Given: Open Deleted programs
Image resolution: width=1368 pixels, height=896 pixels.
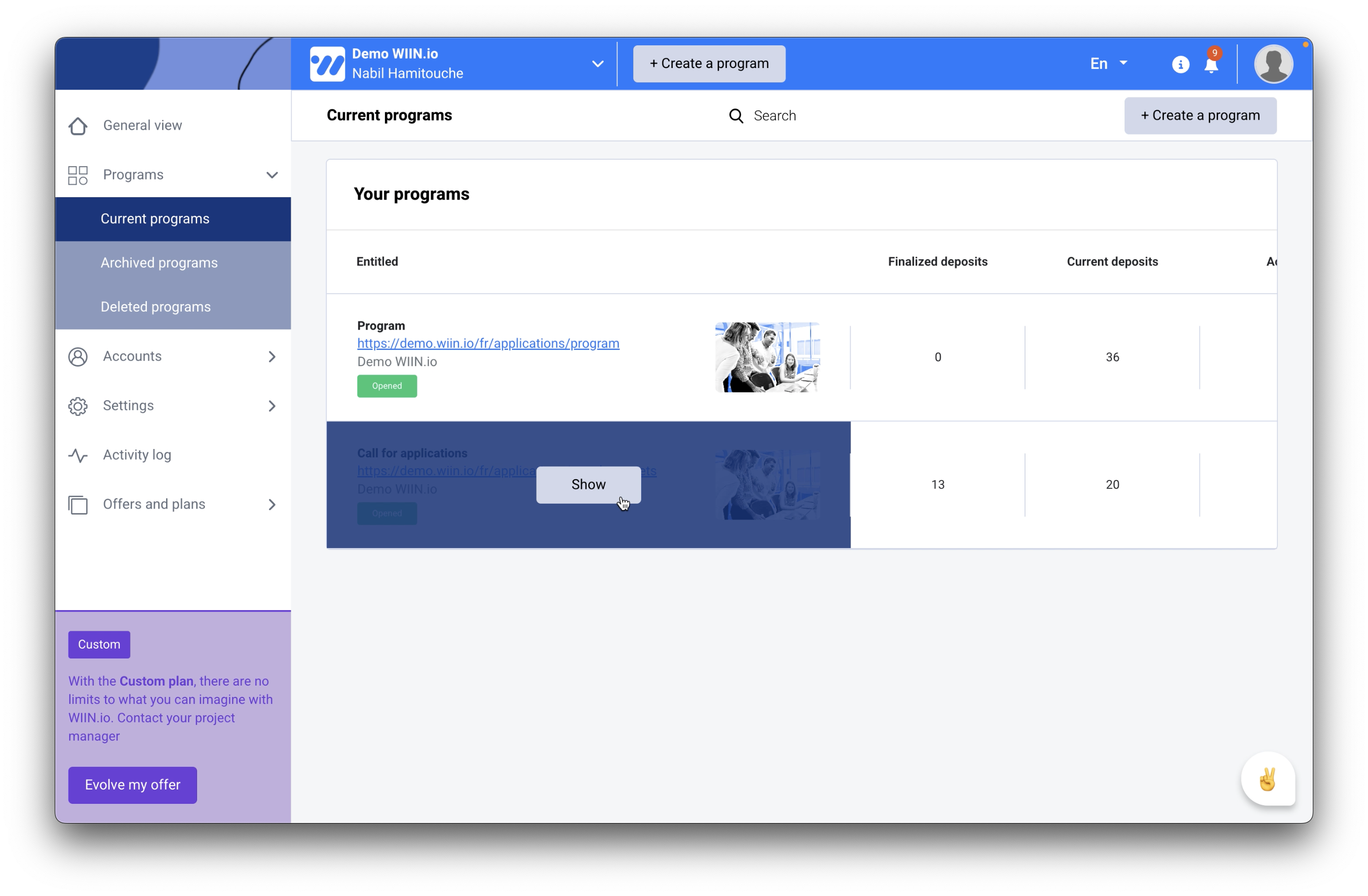Looking at the screenshot, I should pos(173,307).
